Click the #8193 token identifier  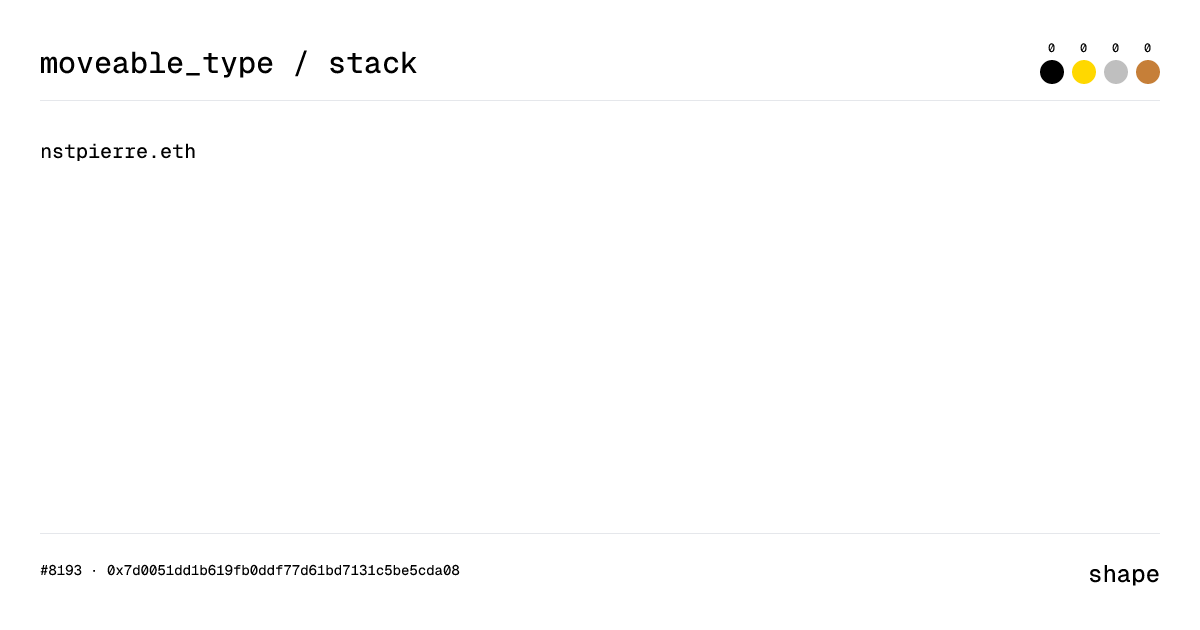coord(60,570)
